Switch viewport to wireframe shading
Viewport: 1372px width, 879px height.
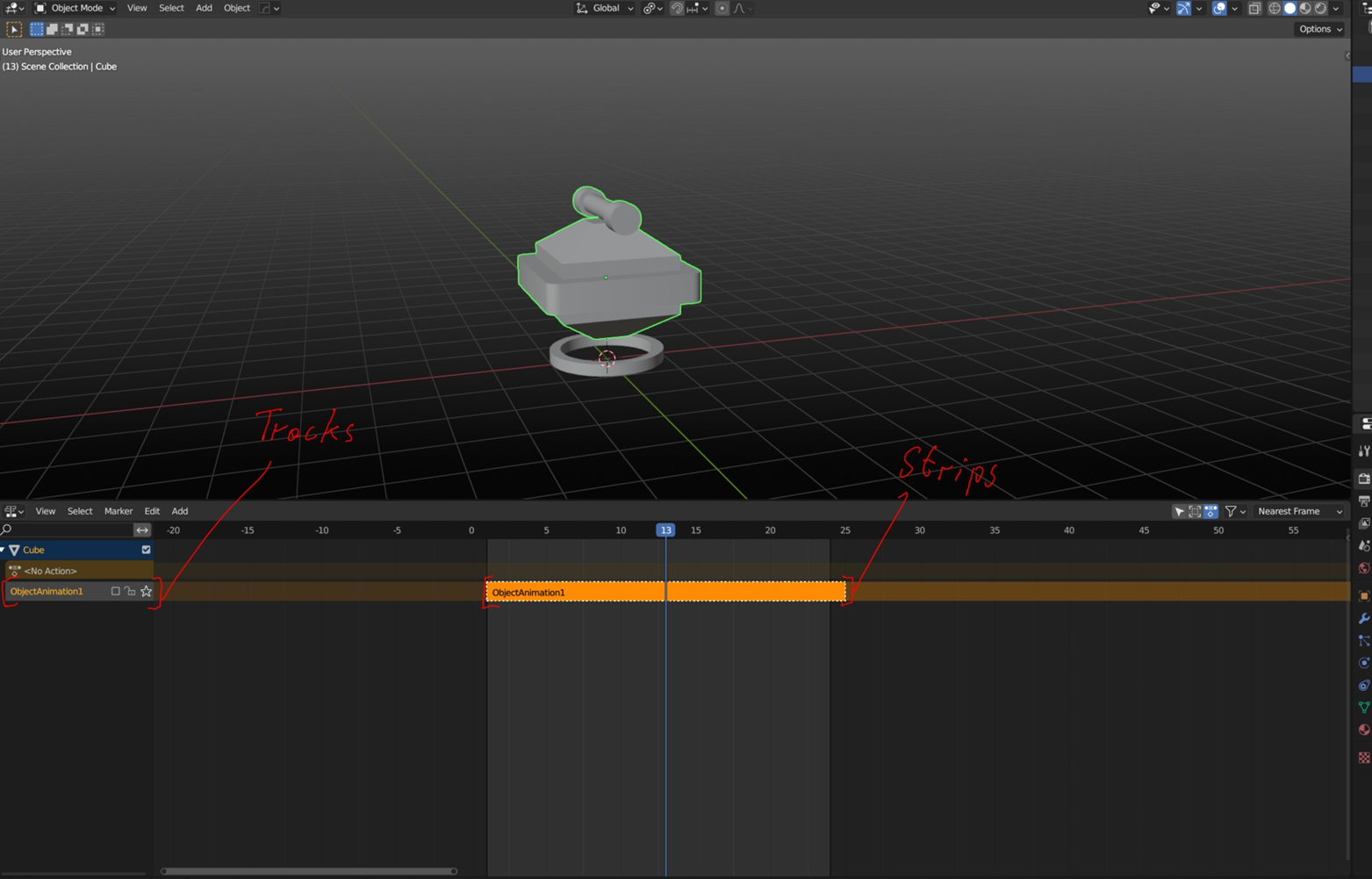(1274, 8)
